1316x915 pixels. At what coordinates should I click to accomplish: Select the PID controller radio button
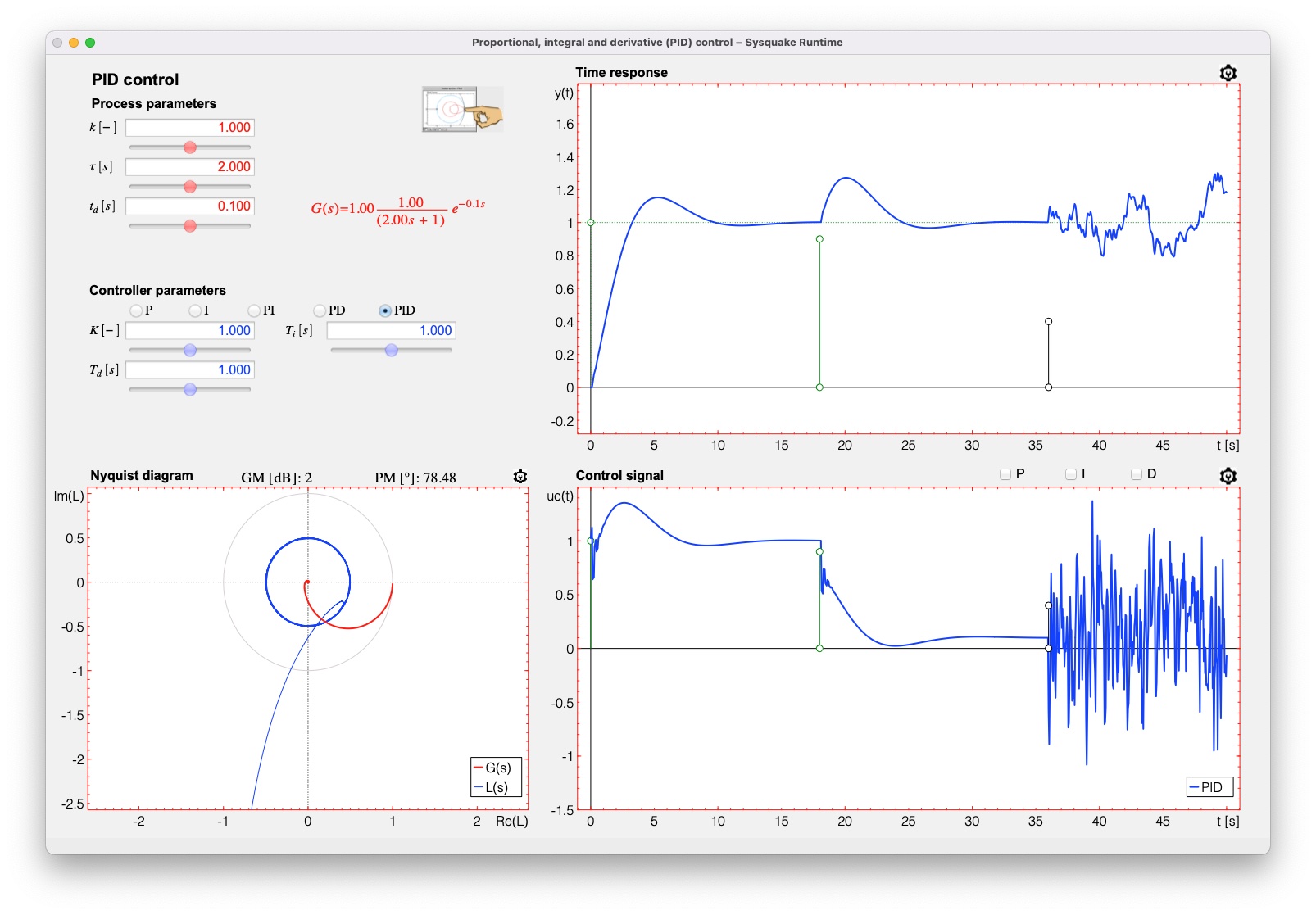[x=385, y=310]
